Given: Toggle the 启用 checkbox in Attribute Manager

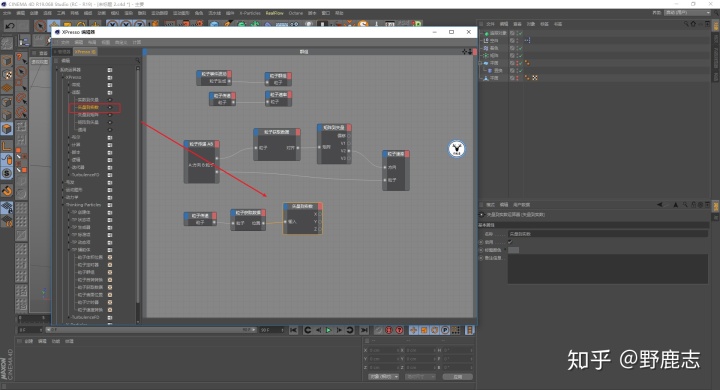Looking at the screenshot, I should click(510, 242).
